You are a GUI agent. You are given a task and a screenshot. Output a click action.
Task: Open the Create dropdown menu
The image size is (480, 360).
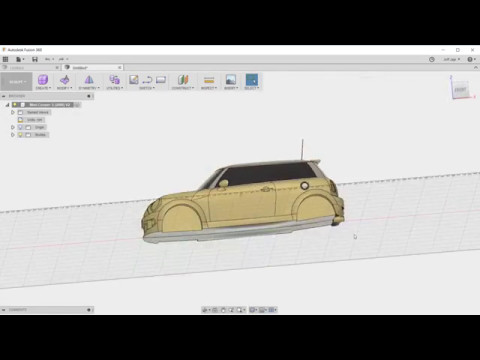(x=43, y=88)
